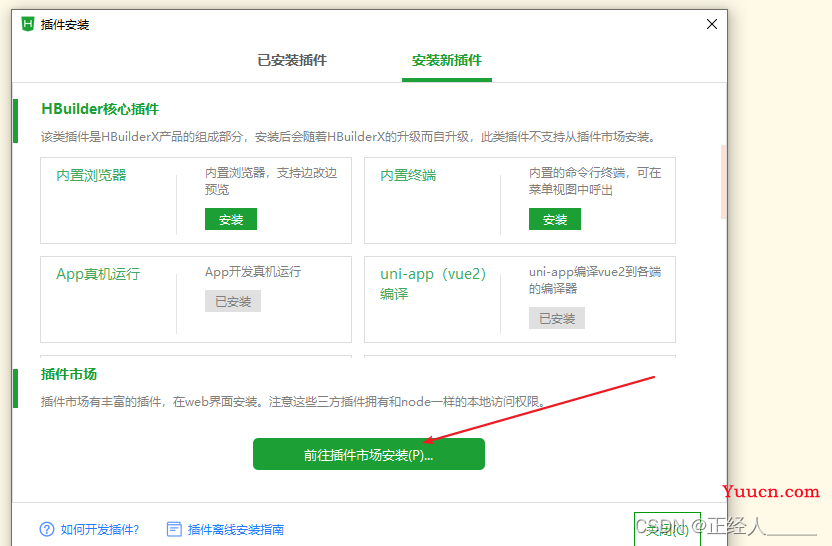Switch to the 已安装插件 tab
The width and height of the screenshot is (832, 546).
click(292, 60)
